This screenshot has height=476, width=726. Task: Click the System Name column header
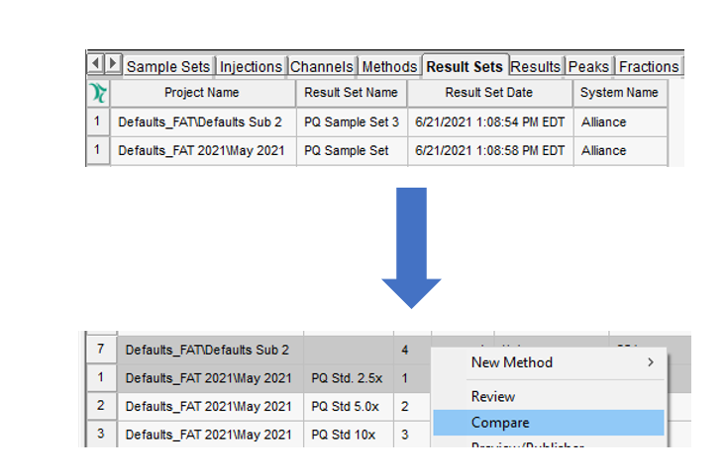tap(619, 93)
